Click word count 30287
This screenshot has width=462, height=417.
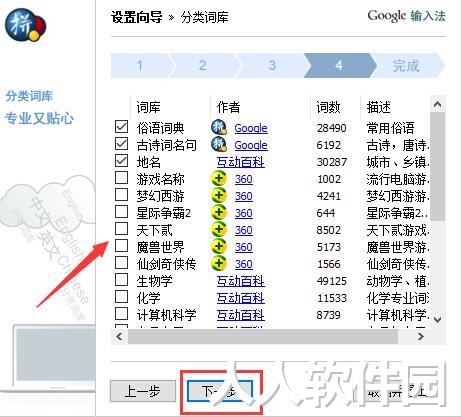[332, 162]
